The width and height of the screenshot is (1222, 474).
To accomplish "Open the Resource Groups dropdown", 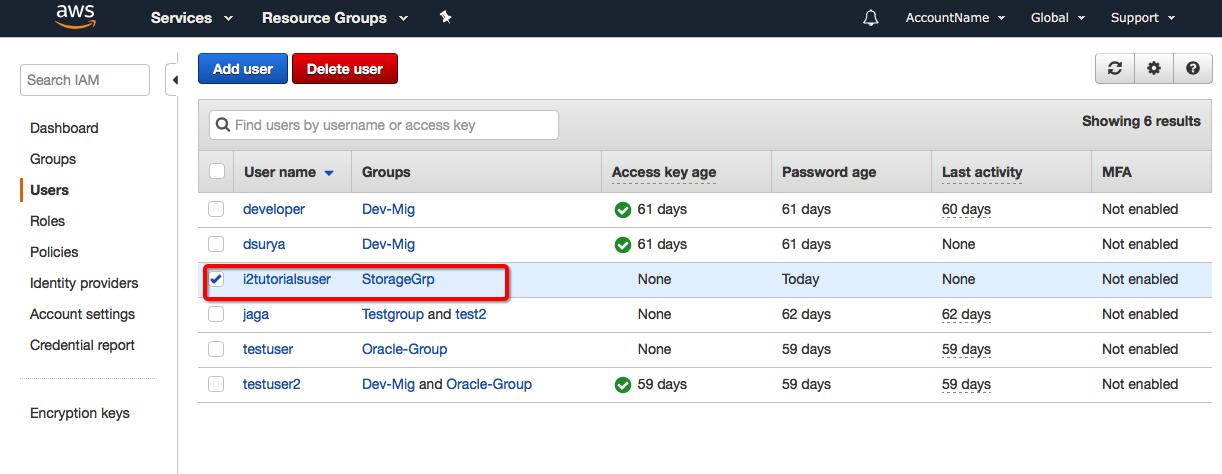I will click(334, 18).
